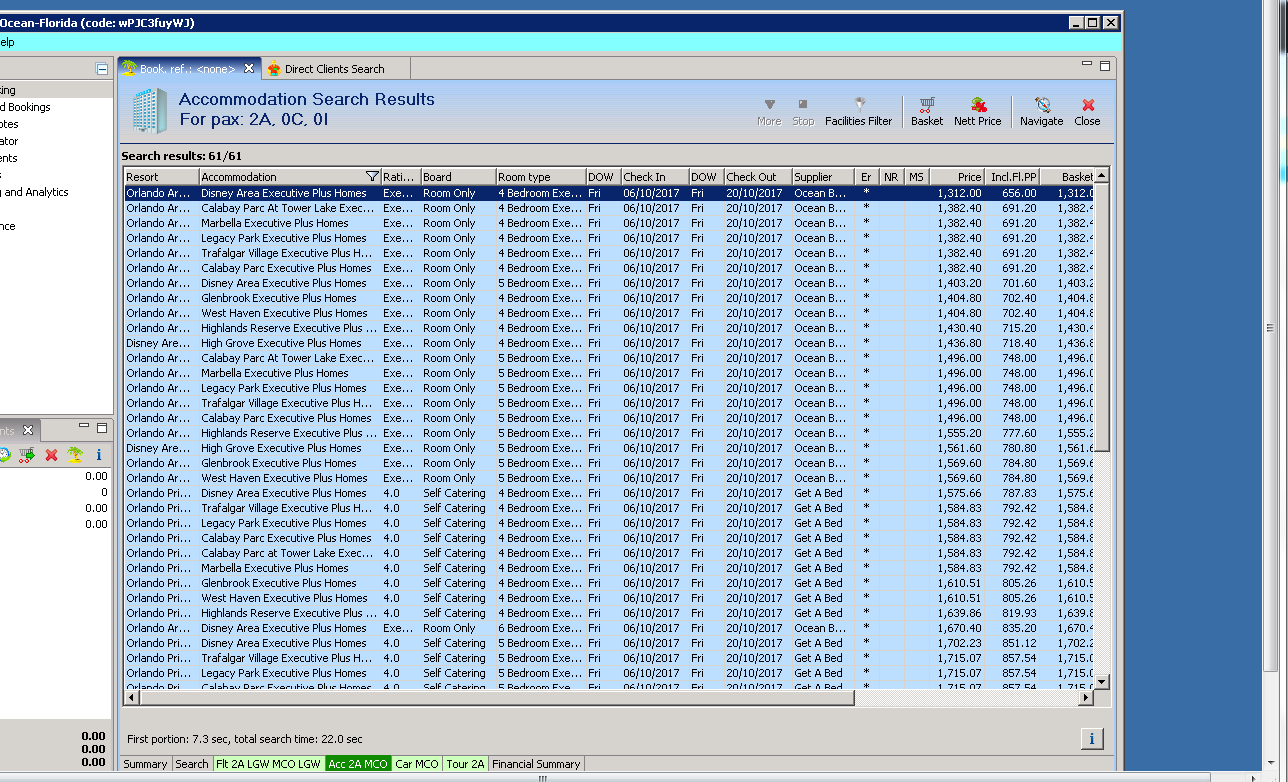Switch to Direct Clients Search tab

(333, 69)
